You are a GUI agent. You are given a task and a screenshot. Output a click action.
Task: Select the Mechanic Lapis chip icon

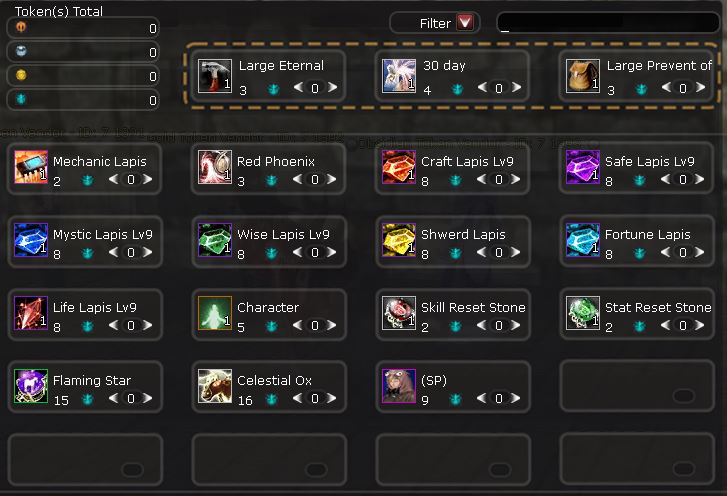click(31, 167)
